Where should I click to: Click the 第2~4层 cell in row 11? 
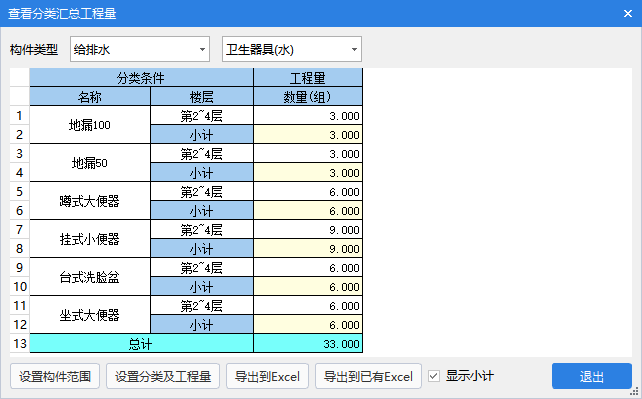point(202,306)
